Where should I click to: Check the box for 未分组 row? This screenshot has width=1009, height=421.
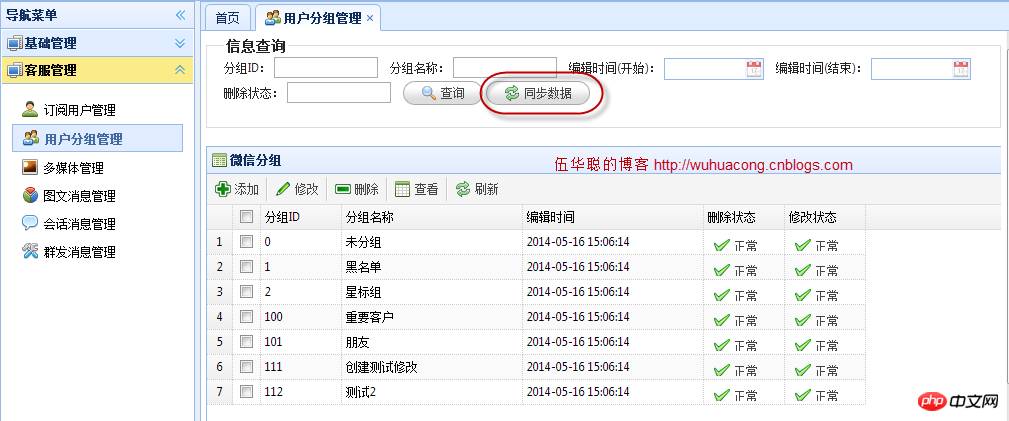coord(246,241)
